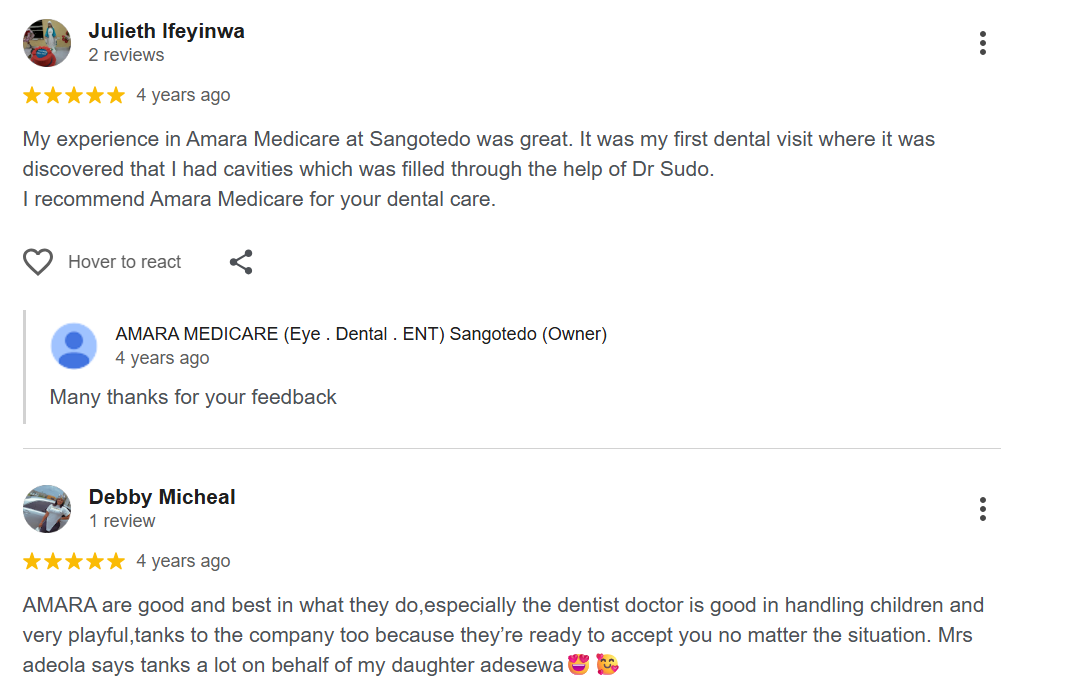Share Julieth Ifeyinwa's review
The width and height of the screenshot is (1065, 699).
[241, 262]
